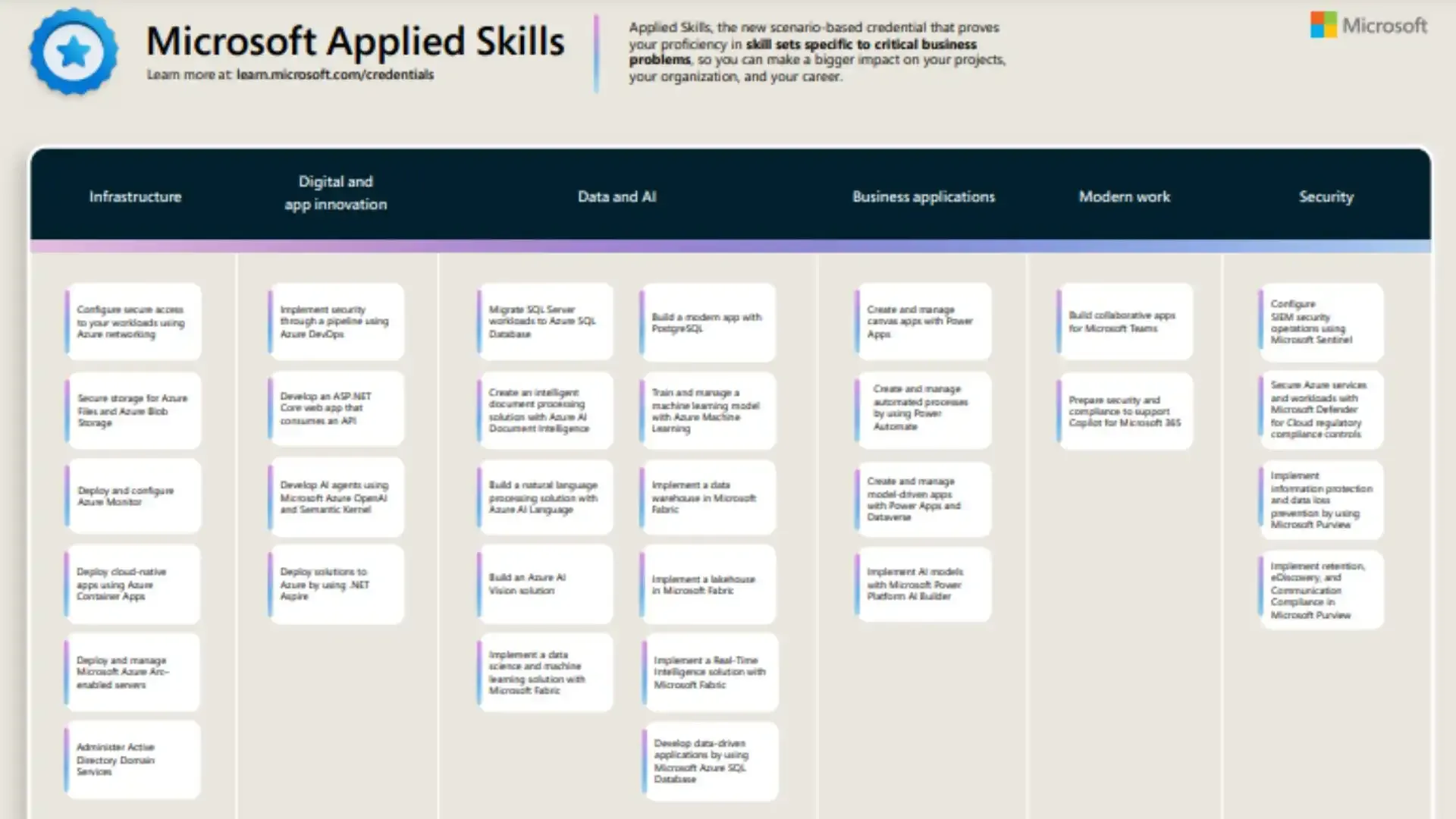Open Build an Azure AI Vision solution card
The image size is (1456, 819).
pyautogui.click(x=544, y=584)
